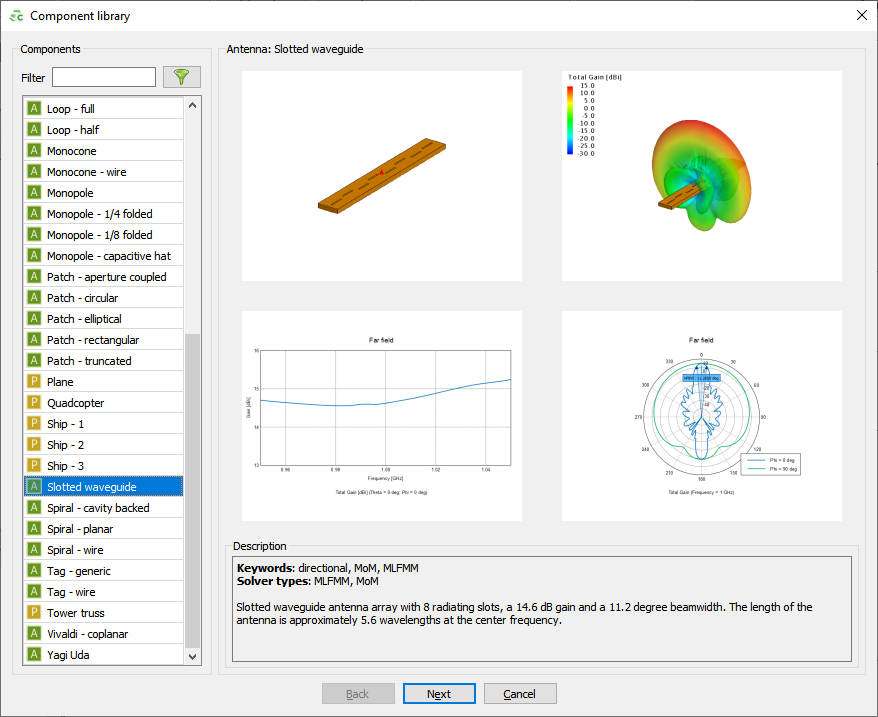Click the list's scroll down arrow
This screenshot has height=717, width=878.
[193, 656]
